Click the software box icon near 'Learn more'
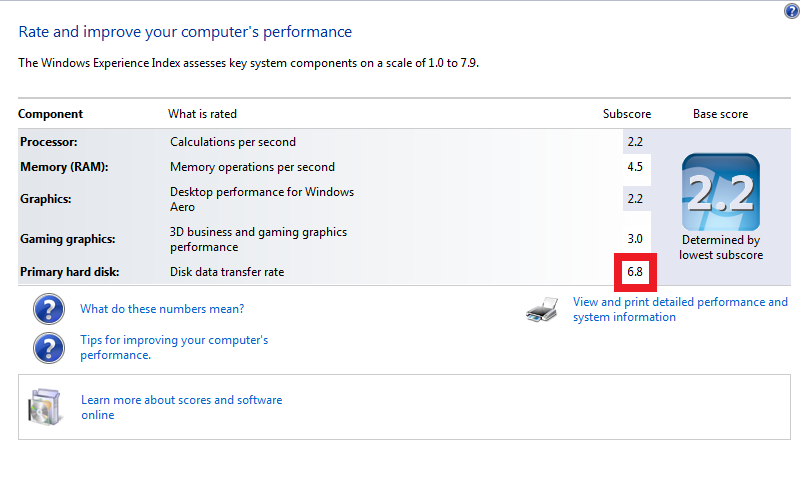This screenshot has width=800, height=480. (47, 406)
